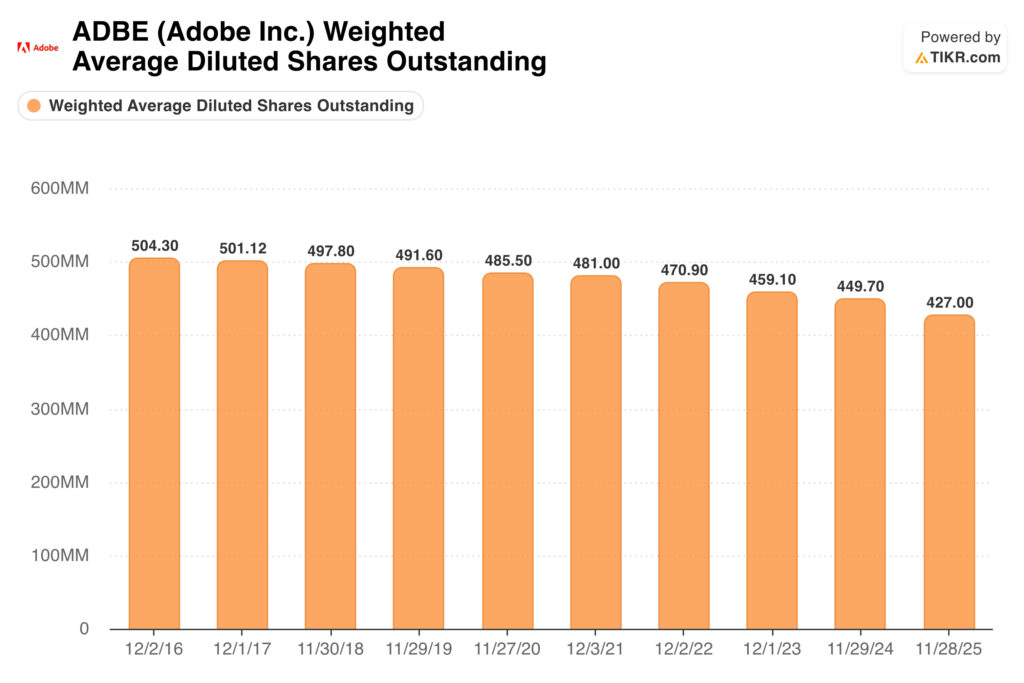Click the chart title text
Screen dimensions: 1024x683
pyautogui.click(x=309, y=47)
